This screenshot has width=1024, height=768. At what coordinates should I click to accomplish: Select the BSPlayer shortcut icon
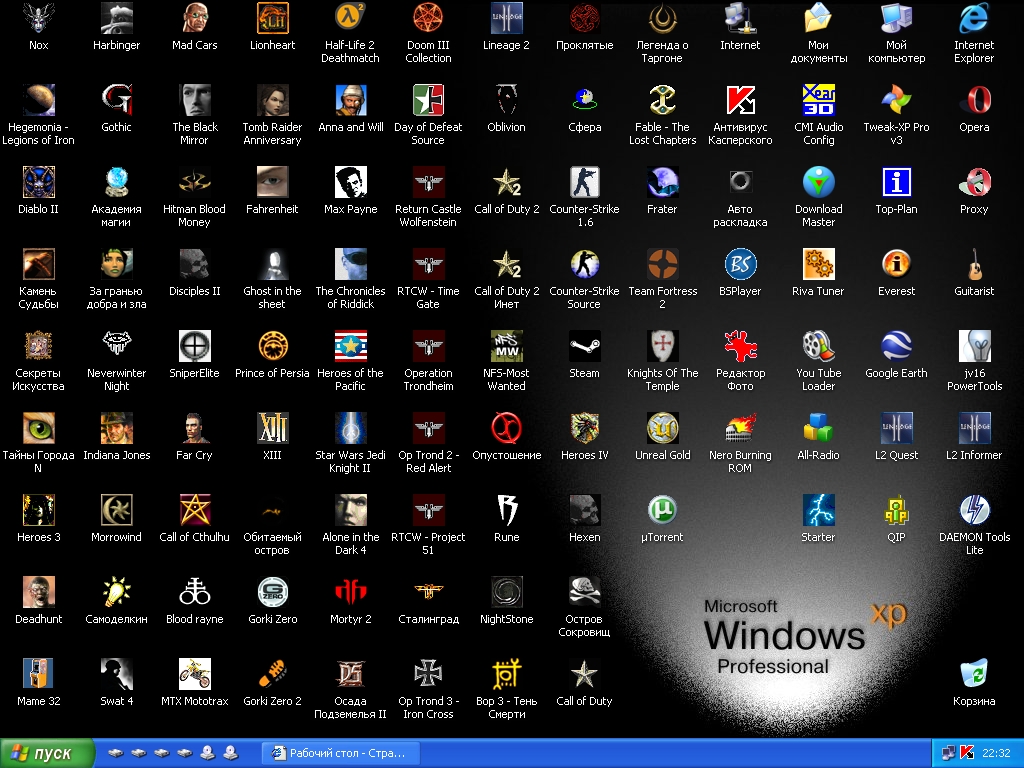click(x=740, y=265)
